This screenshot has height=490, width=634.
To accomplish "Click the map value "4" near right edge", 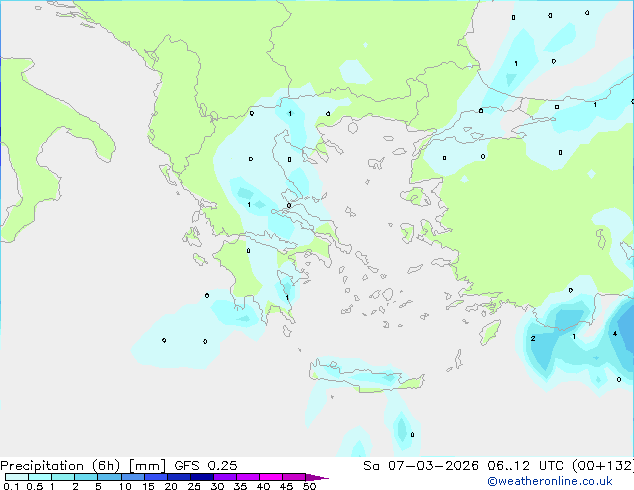I will tap(615, 334).
